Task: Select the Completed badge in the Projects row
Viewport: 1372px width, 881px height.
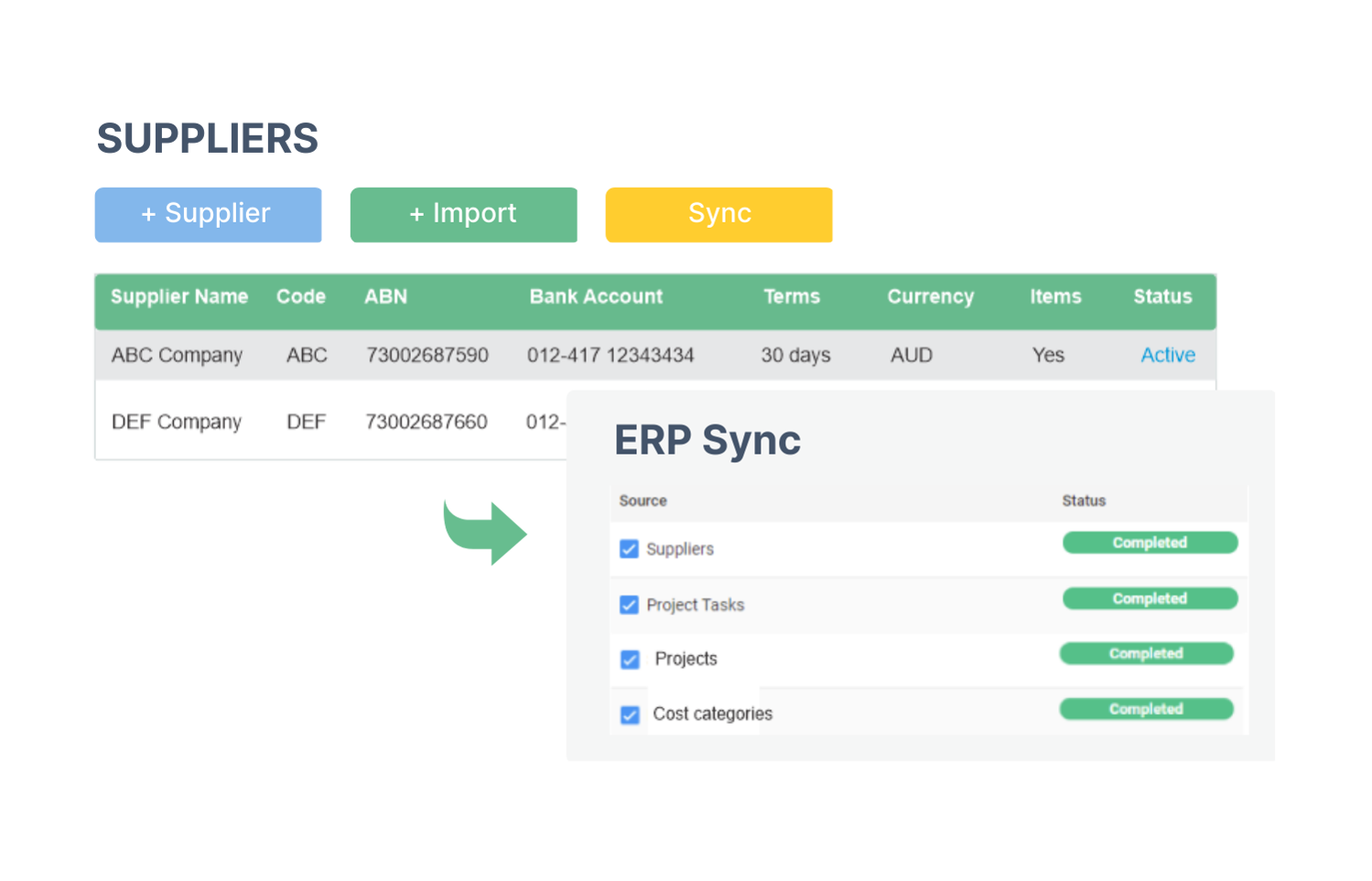Action: tap(1146, 653)
